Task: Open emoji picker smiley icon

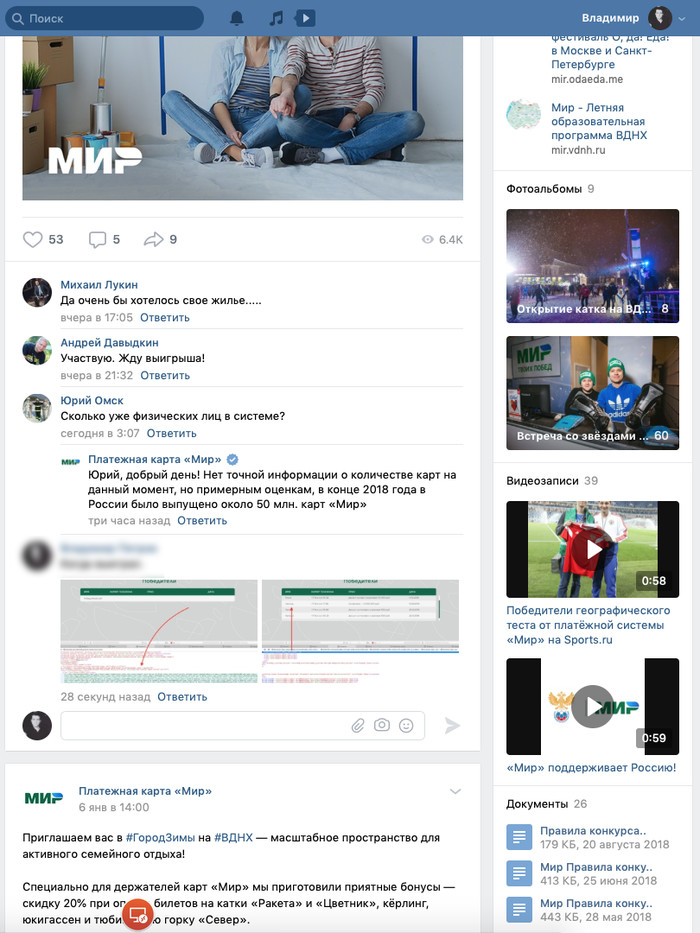Action: tap(407, 725)
